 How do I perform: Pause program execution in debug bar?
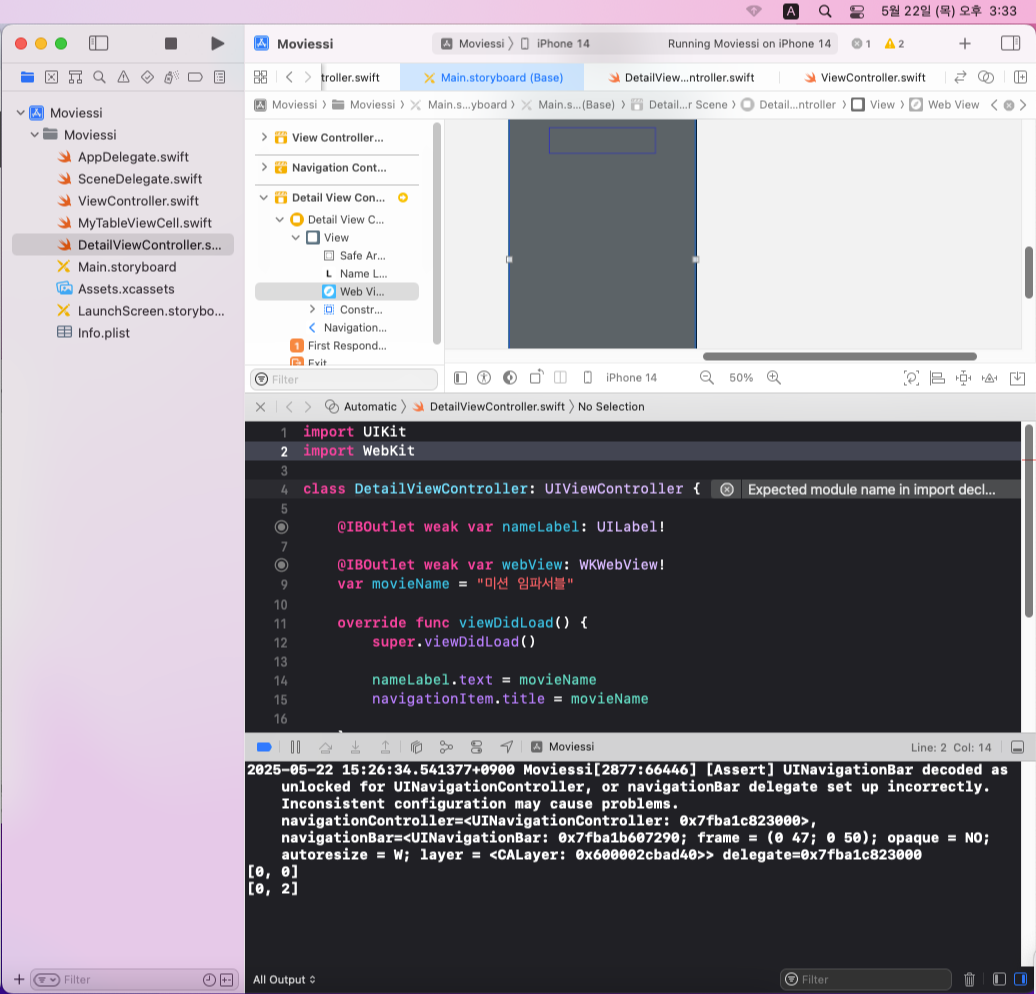point(295,747)
